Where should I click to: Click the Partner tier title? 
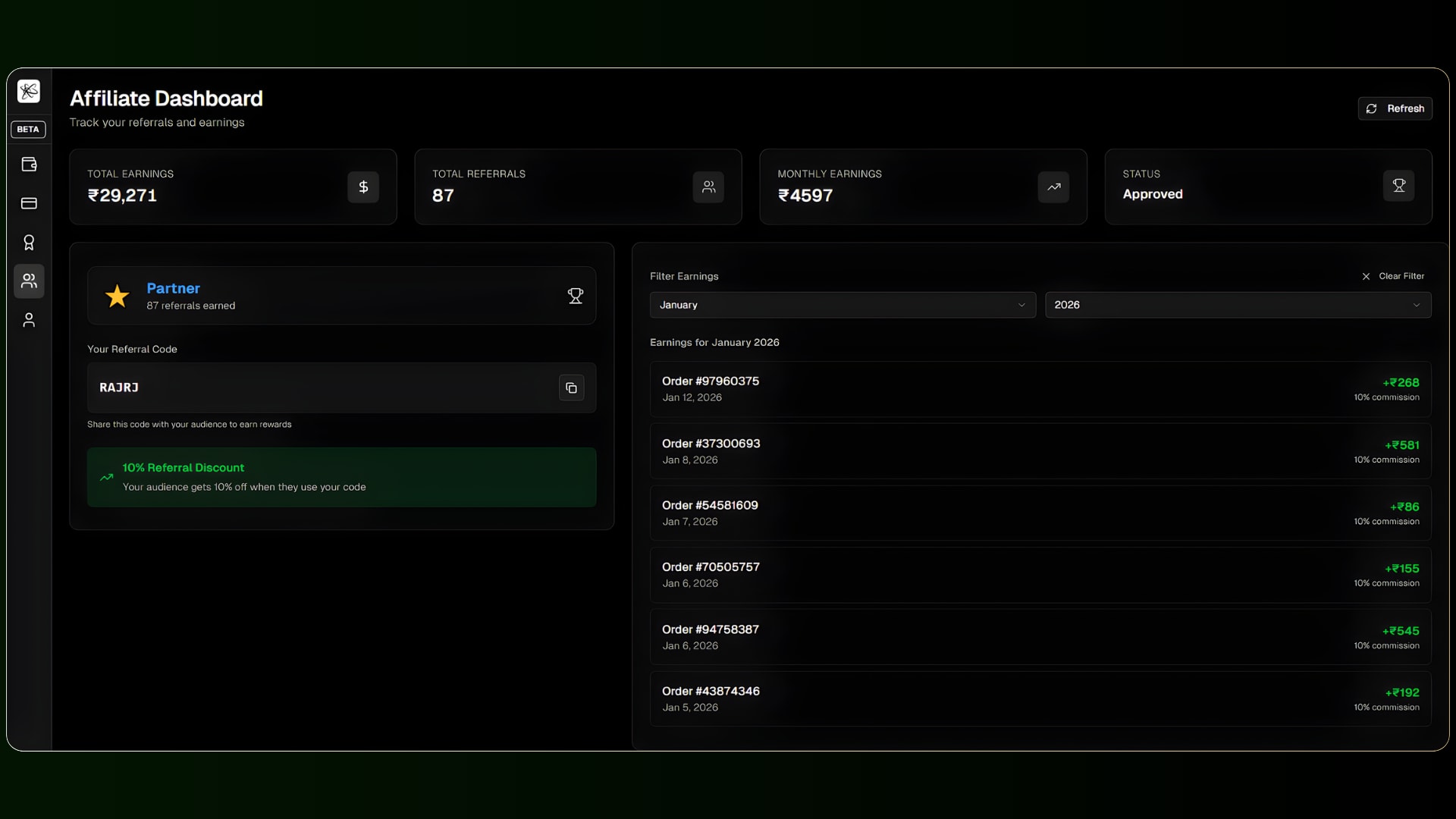click(x=173, y=288)
